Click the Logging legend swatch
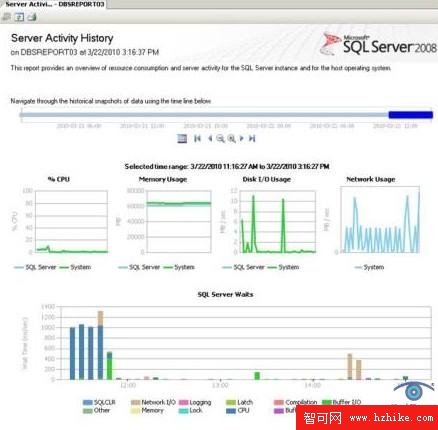438x430 pixels. (x=183, y=402)
